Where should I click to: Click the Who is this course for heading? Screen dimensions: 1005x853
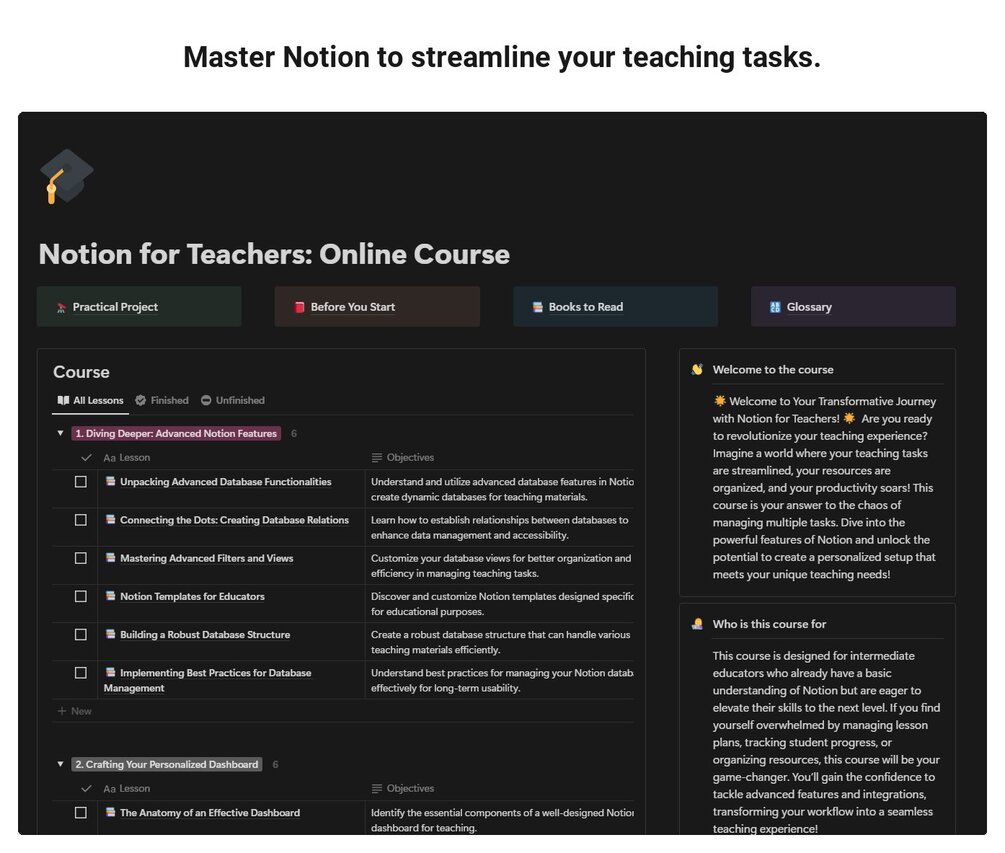769,624
